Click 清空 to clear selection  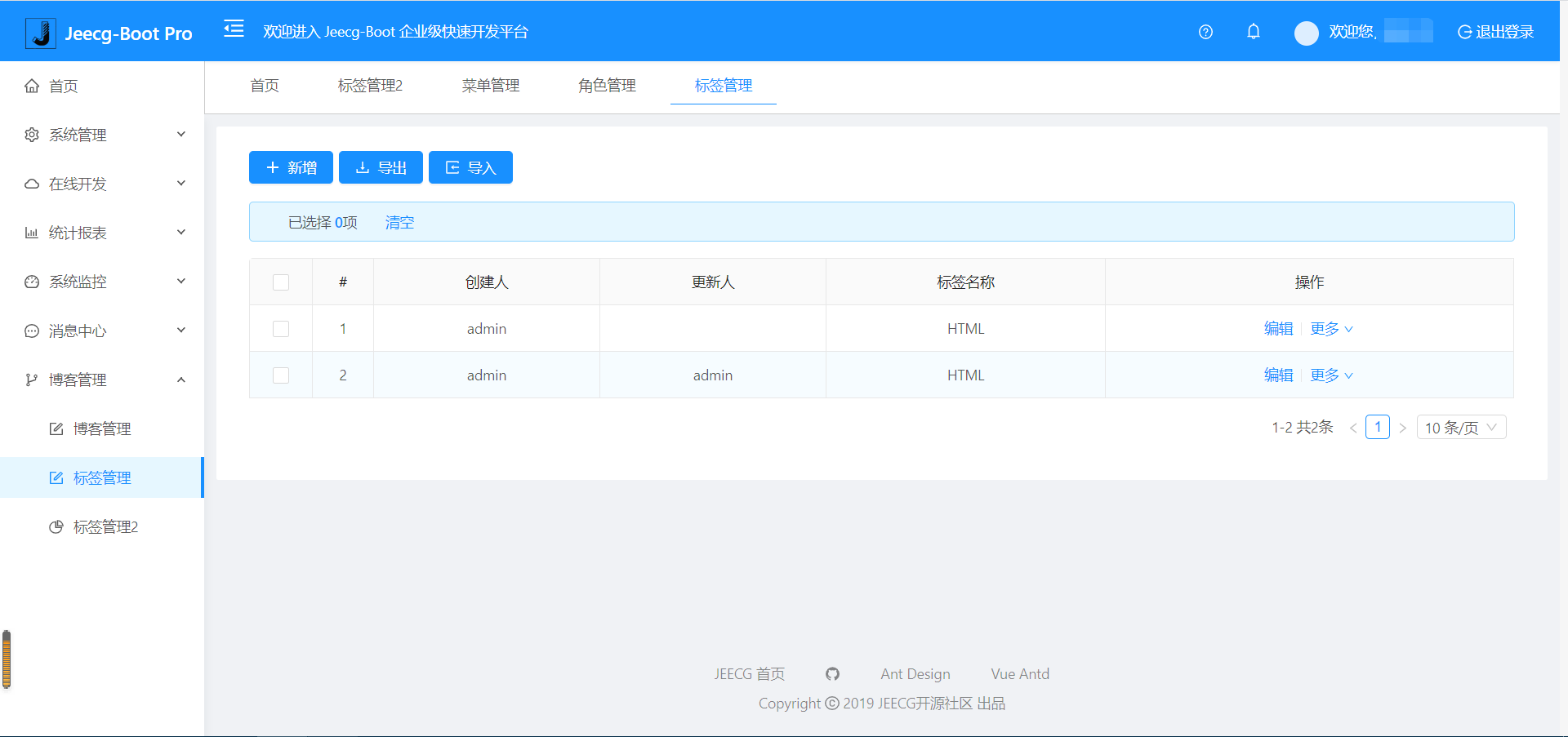399,221
